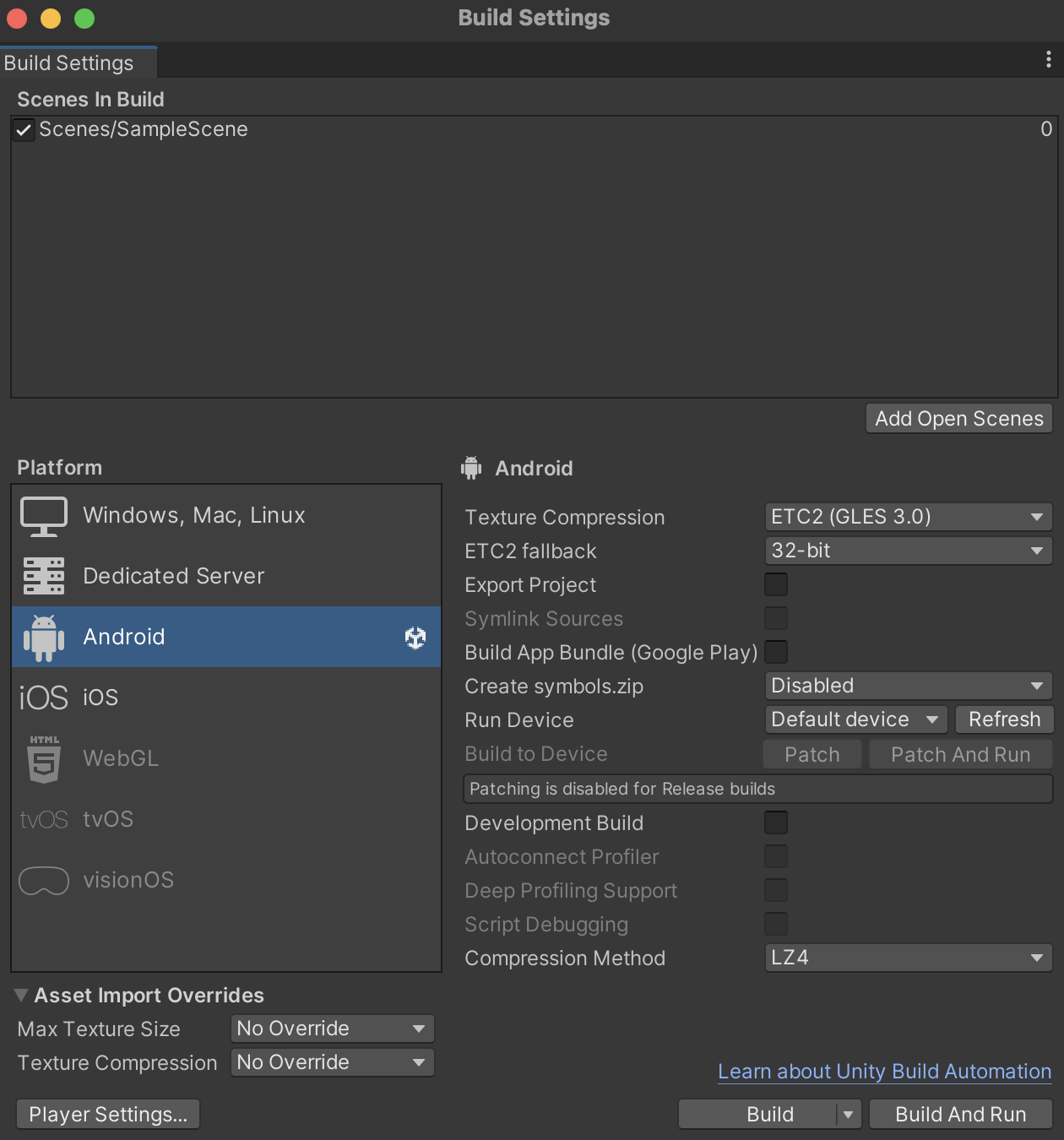Click Build And Run button

[961, 1115]
